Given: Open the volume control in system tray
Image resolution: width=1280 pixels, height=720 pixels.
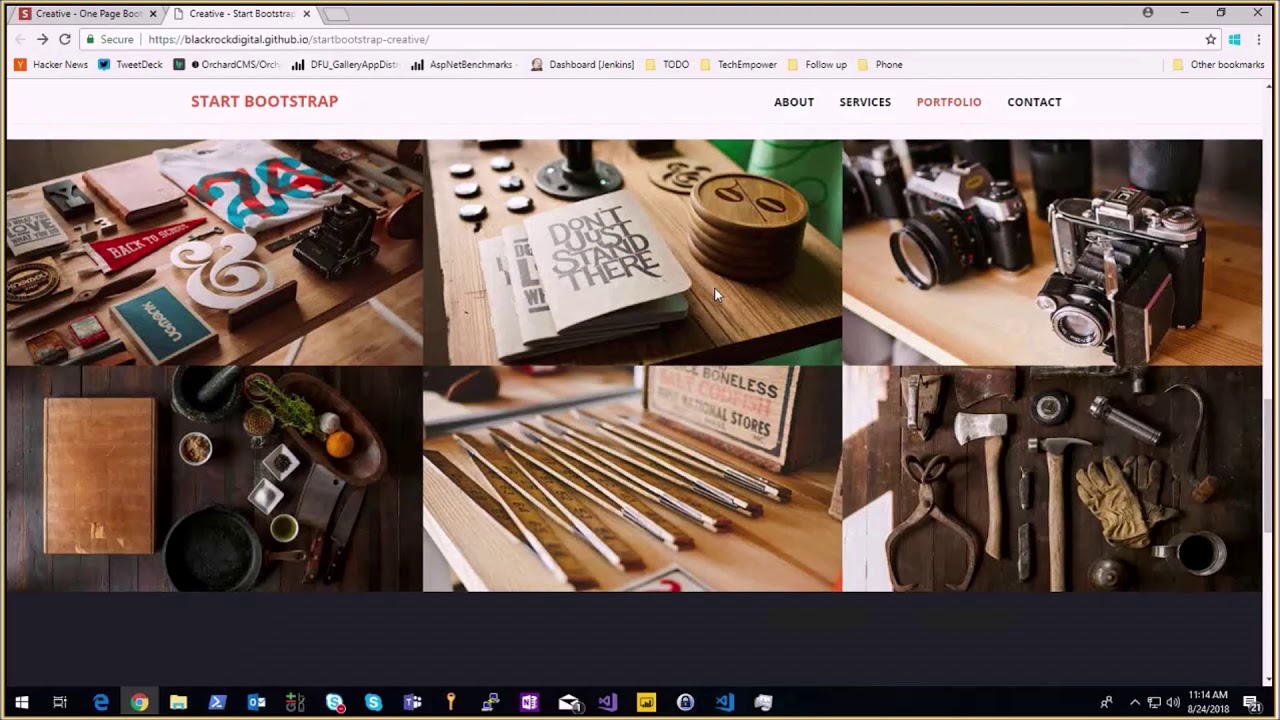Looking at the screenshot, I should [1172, 702].
